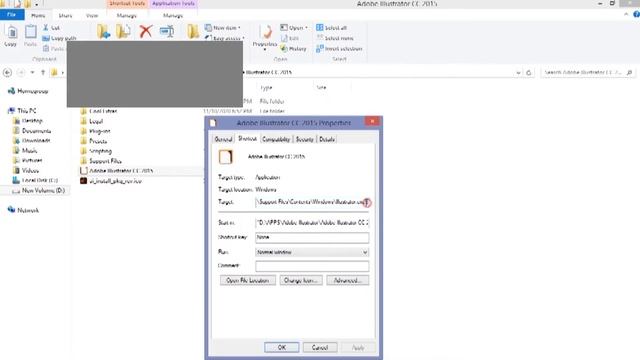Image resolution: width=640 pixels, height=360 pixels.
Task: Select the Support Files folder
Action: point(101,161)
